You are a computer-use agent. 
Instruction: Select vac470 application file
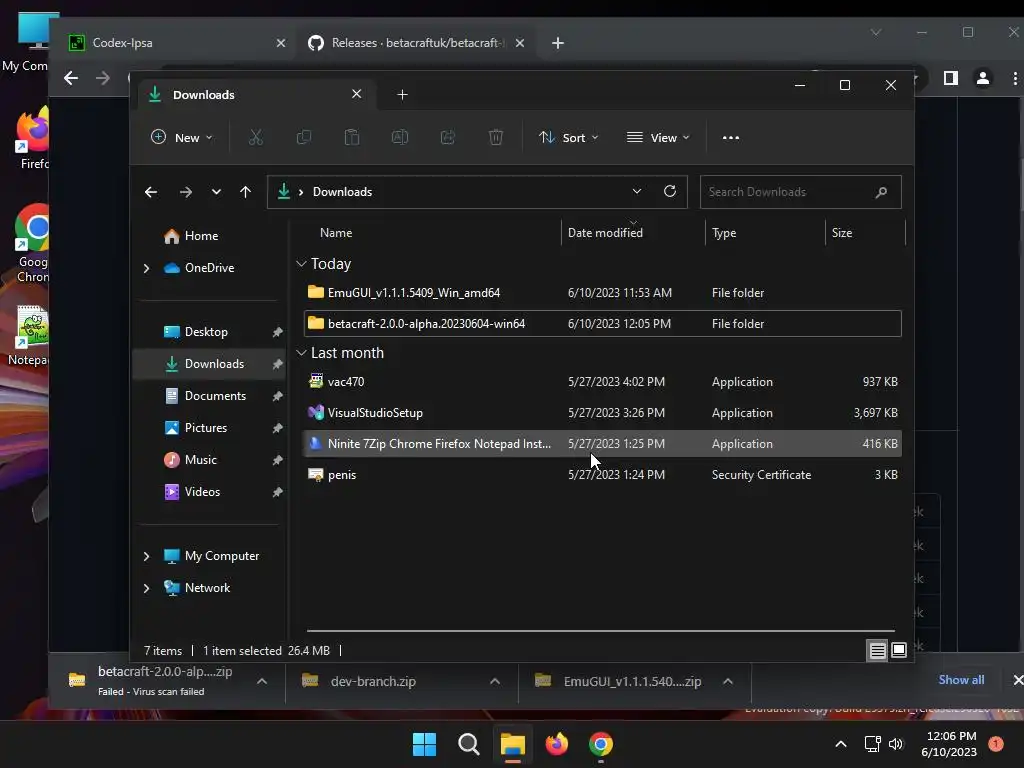(x=603, y=382)
